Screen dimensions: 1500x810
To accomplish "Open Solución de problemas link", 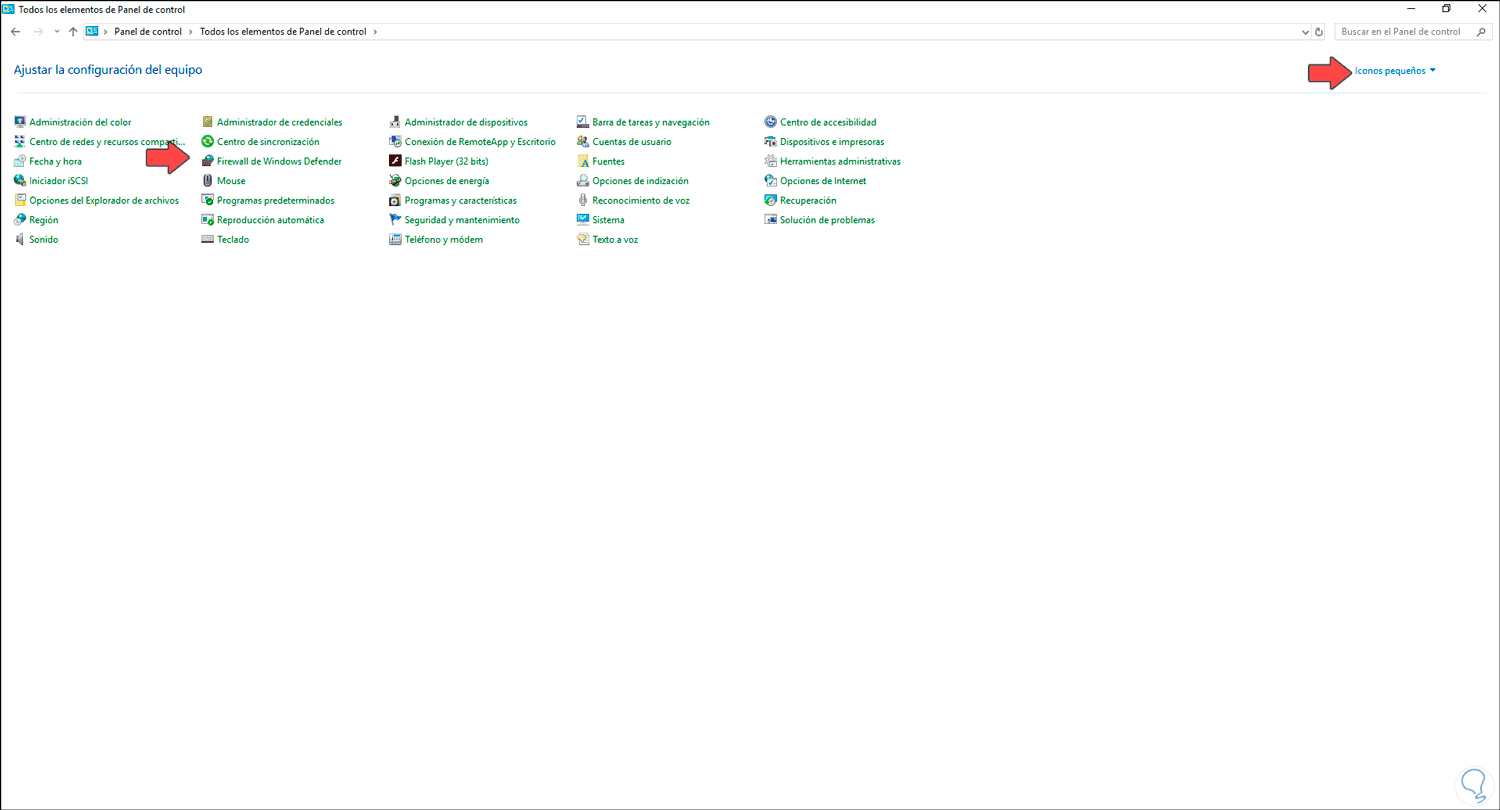I will coord(827,220).
